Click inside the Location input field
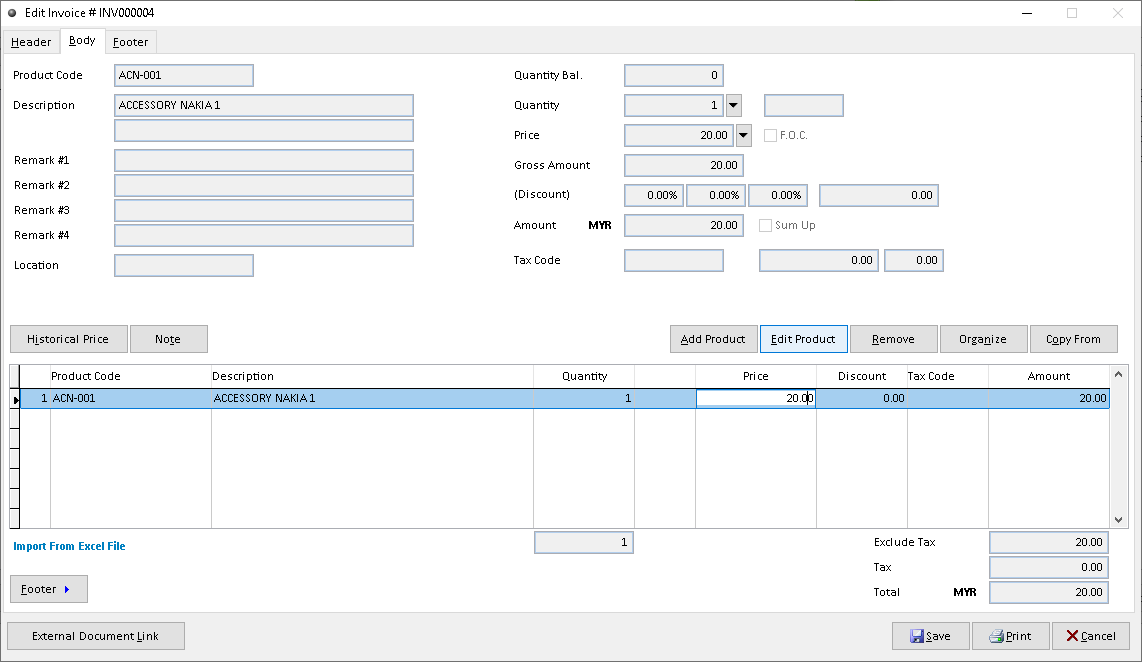The image size is (1142, 662). [183, 265]
